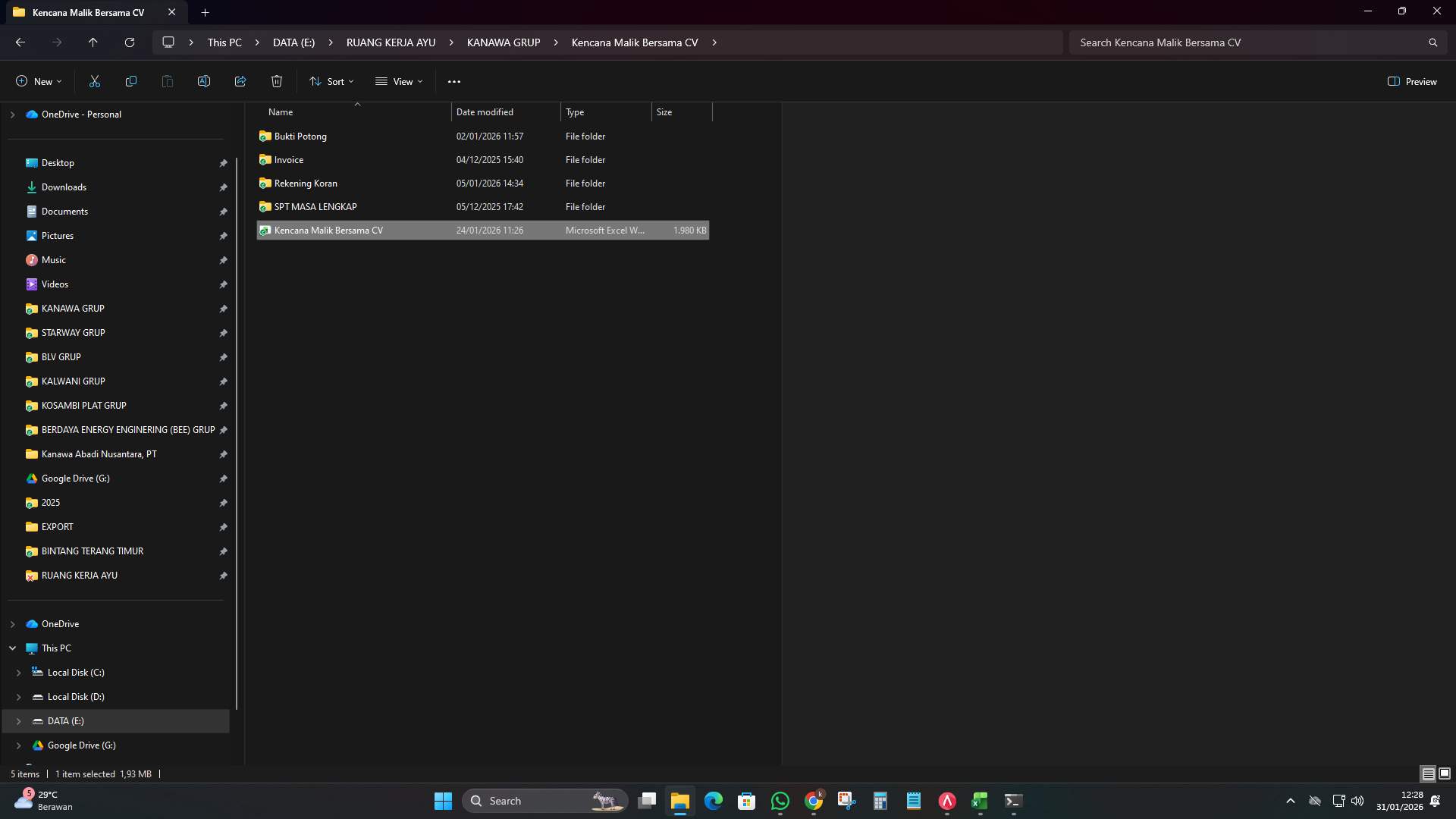The width and height of the screenshot is (1456, 819).
Task: Go back to the previous folder
Action: (20, 42)
